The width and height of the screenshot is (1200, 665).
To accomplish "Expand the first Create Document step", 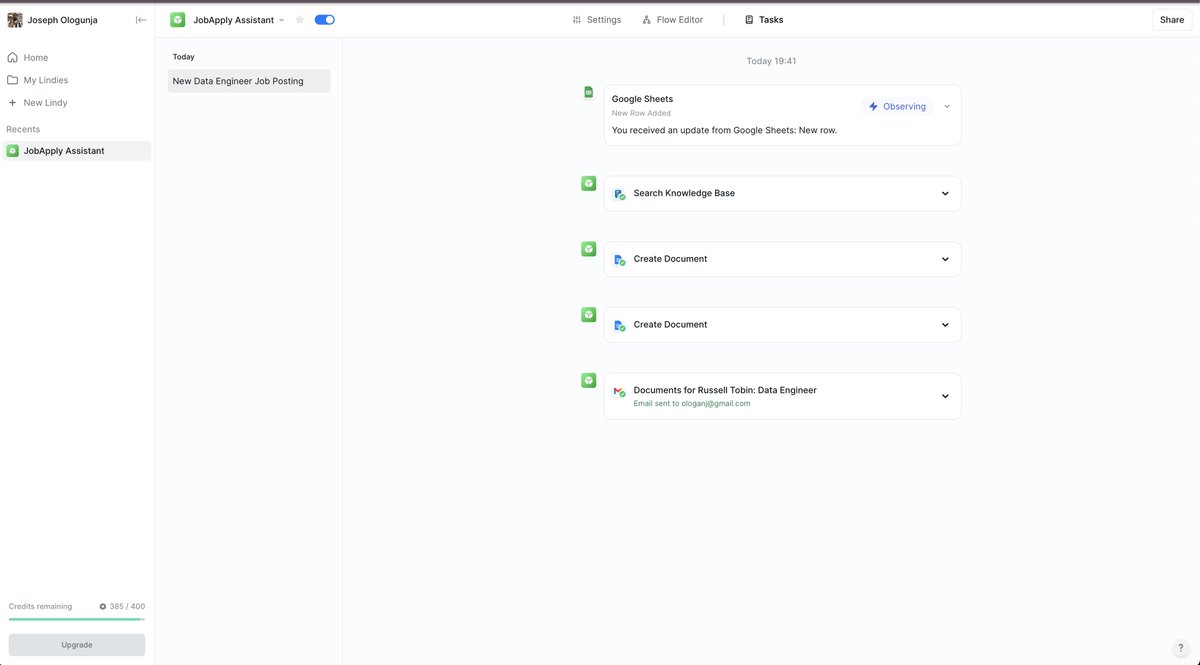I will [945, 259].
